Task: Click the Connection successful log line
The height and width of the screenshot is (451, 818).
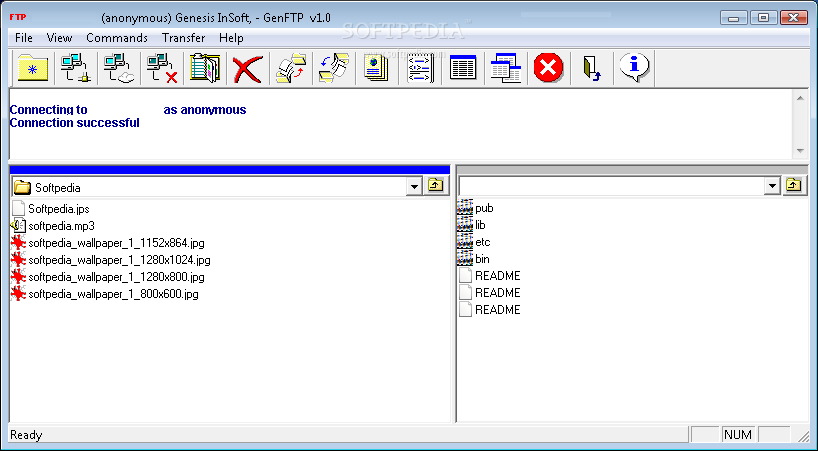Action: coord(75,123)
